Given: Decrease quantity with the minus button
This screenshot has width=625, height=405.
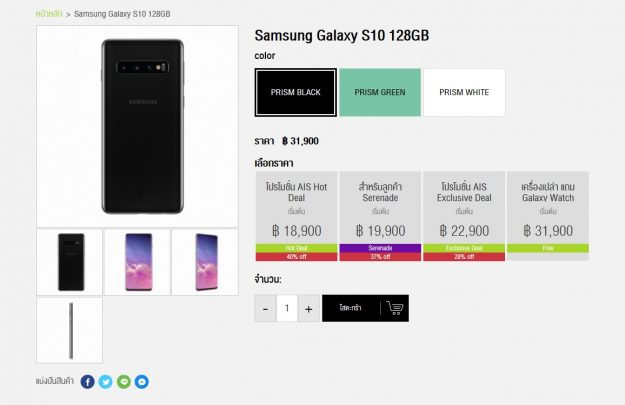Looking at the screenshot, I should pos(265,308).
